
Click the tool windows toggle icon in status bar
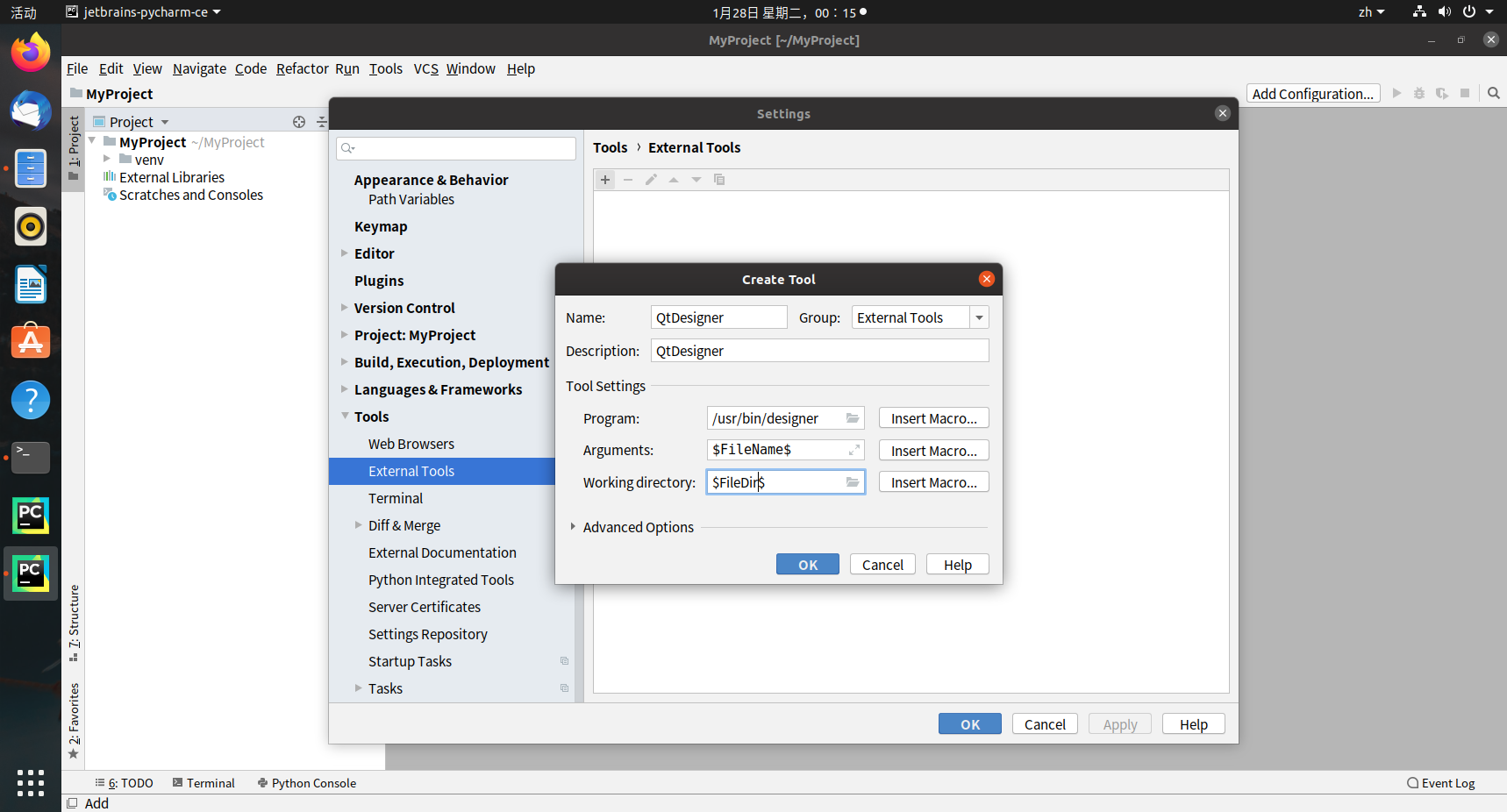click(x=72, y=803)
